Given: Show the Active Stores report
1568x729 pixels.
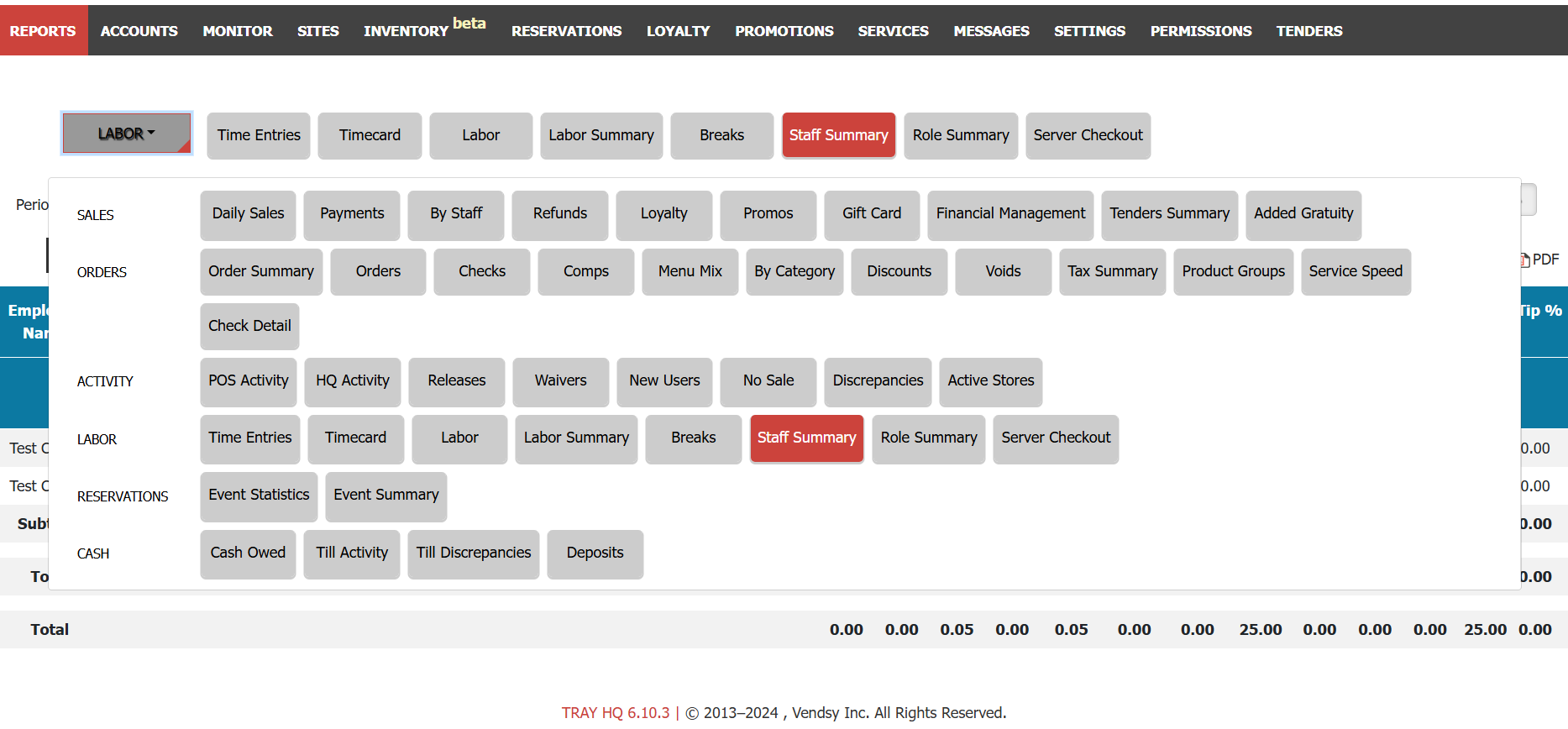Looking at the screenshot, I should pos(990,381).
